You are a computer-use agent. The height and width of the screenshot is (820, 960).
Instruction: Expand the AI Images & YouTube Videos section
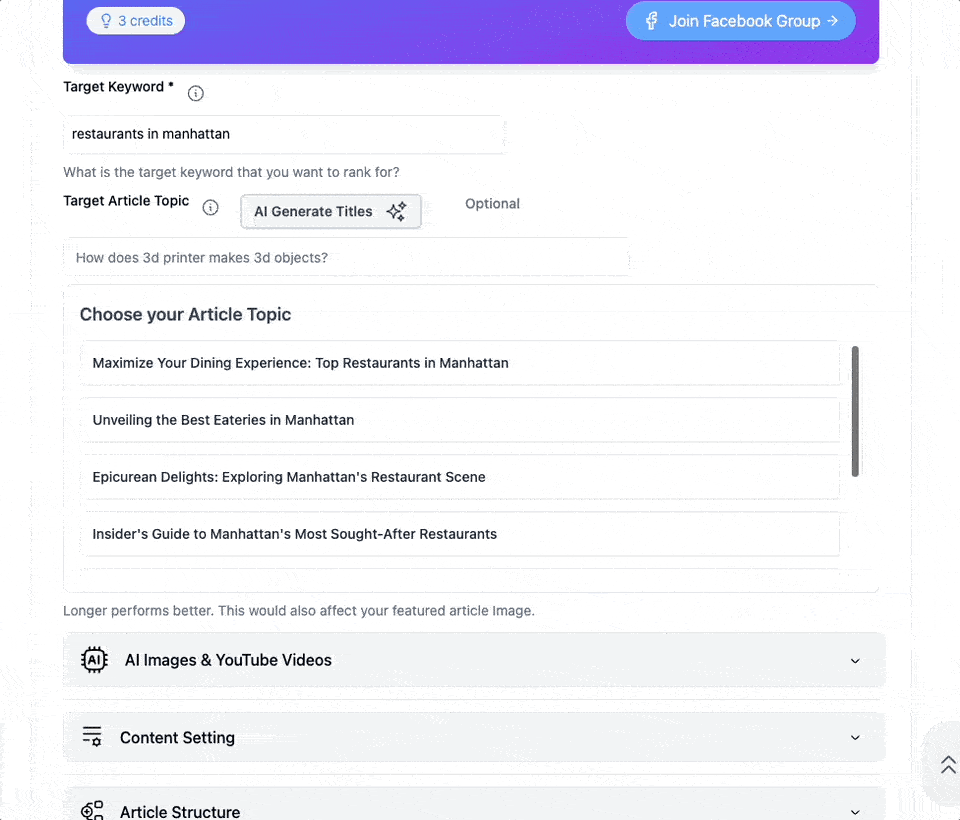coord(855,661)
